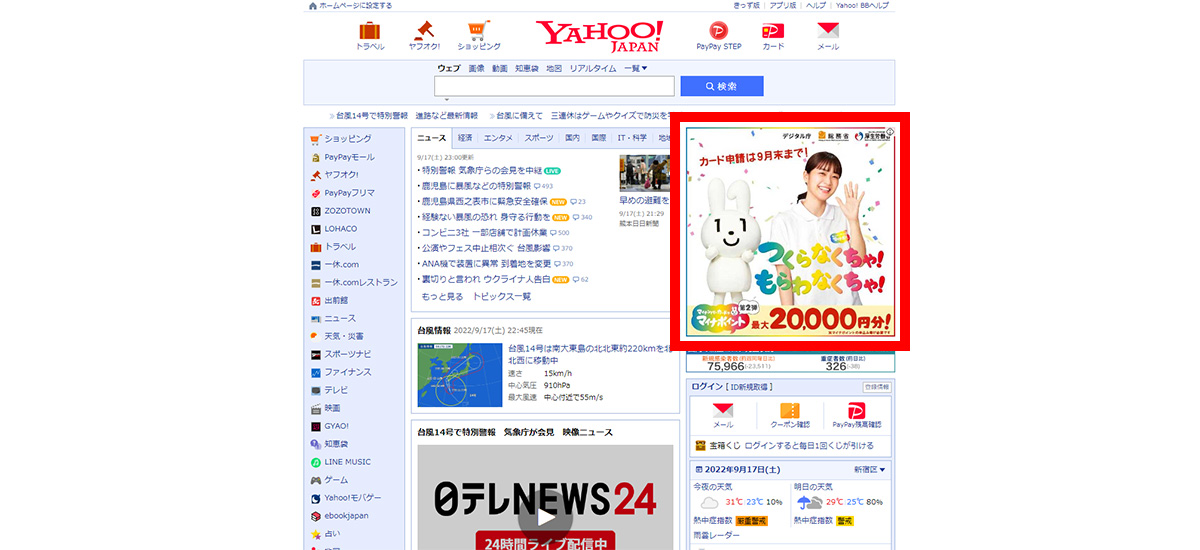Expand the 一覧 search category dropdown
This screenshot has width=1200, height=550.
[x=636, y=69]
